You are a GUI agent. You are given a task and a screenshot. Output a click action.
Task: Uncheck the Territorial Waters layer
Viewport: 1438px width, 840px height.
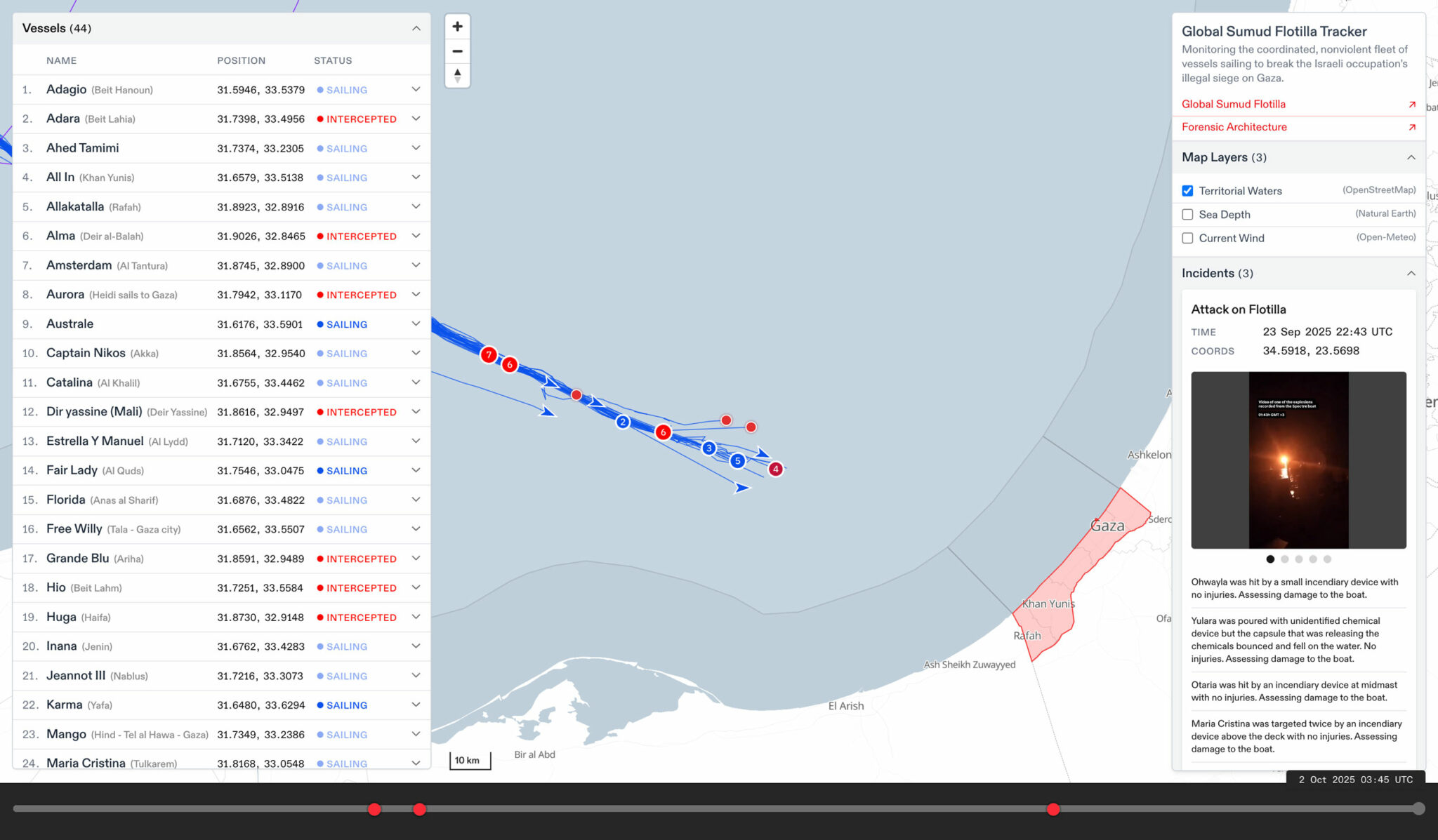[x=1187, y=191]
